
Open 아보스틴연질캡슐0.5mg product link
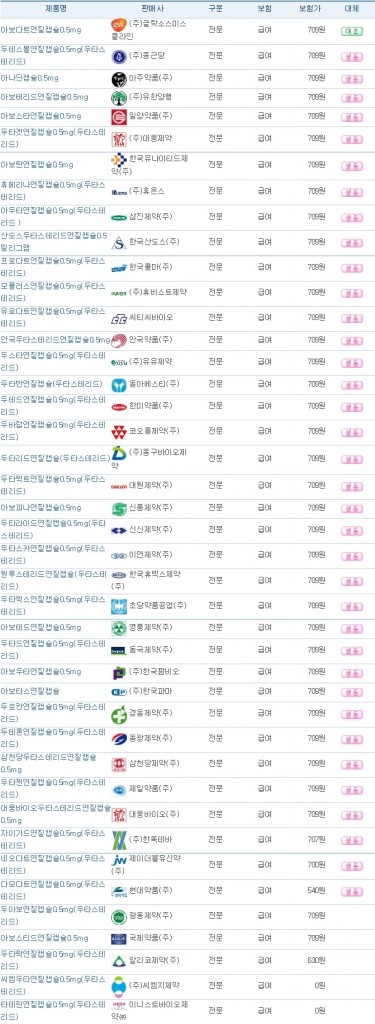pos(44,938)
